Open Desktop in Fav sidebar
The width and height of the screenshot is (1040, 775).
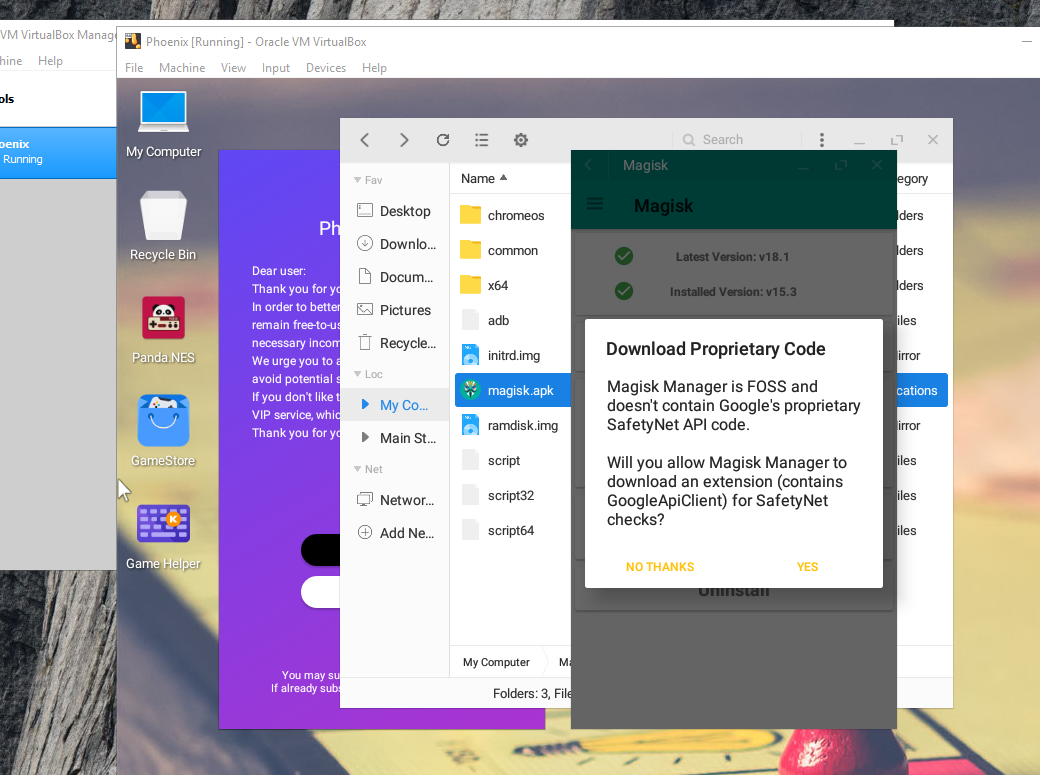[x=395, y=211]
